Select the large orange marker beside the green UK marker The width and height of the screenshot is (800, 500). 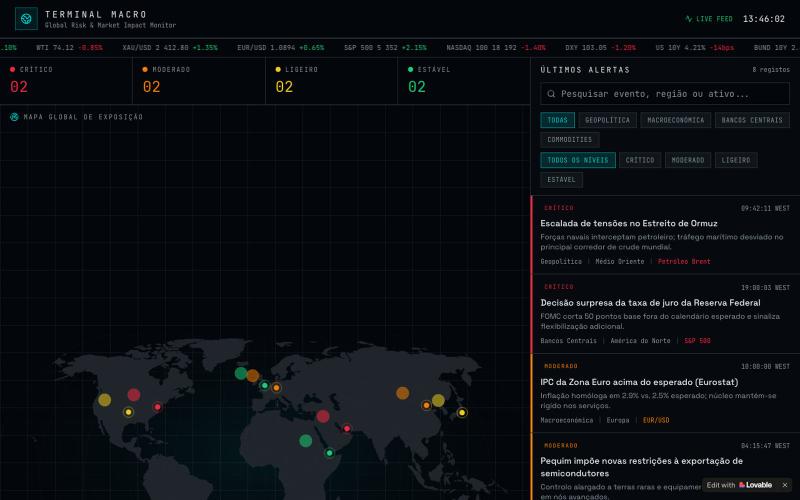pyautogui.click(x=253, y=376)
